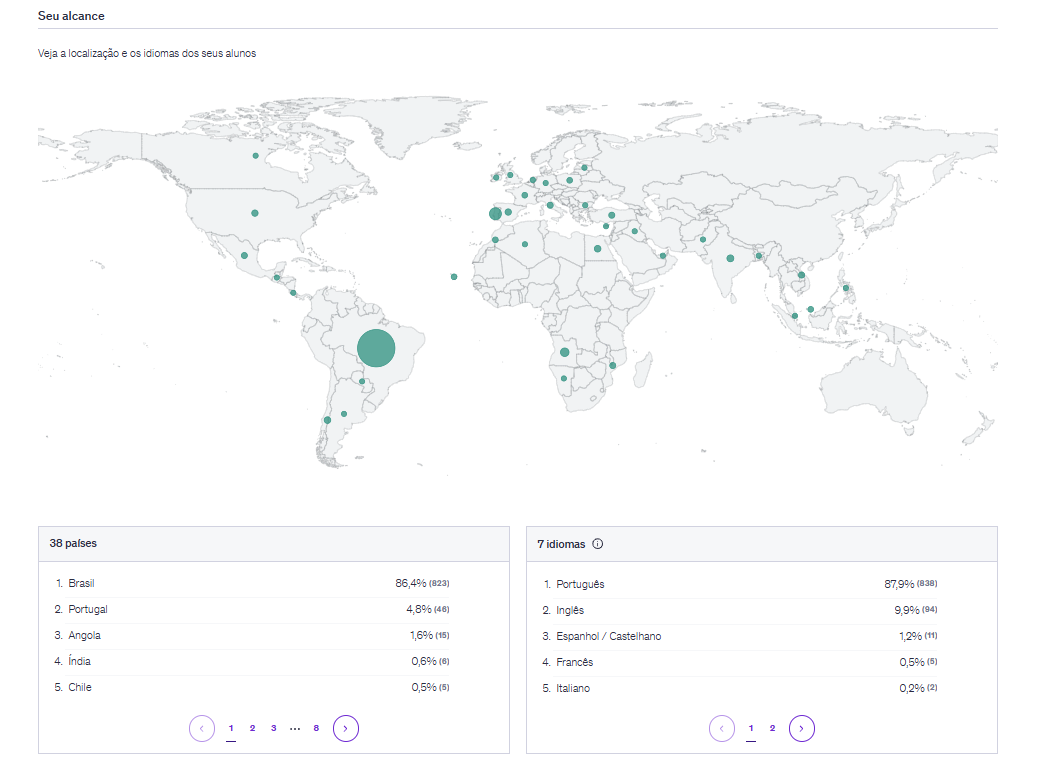
Task: Click the 38 países panel header
Action: (274, 543)
